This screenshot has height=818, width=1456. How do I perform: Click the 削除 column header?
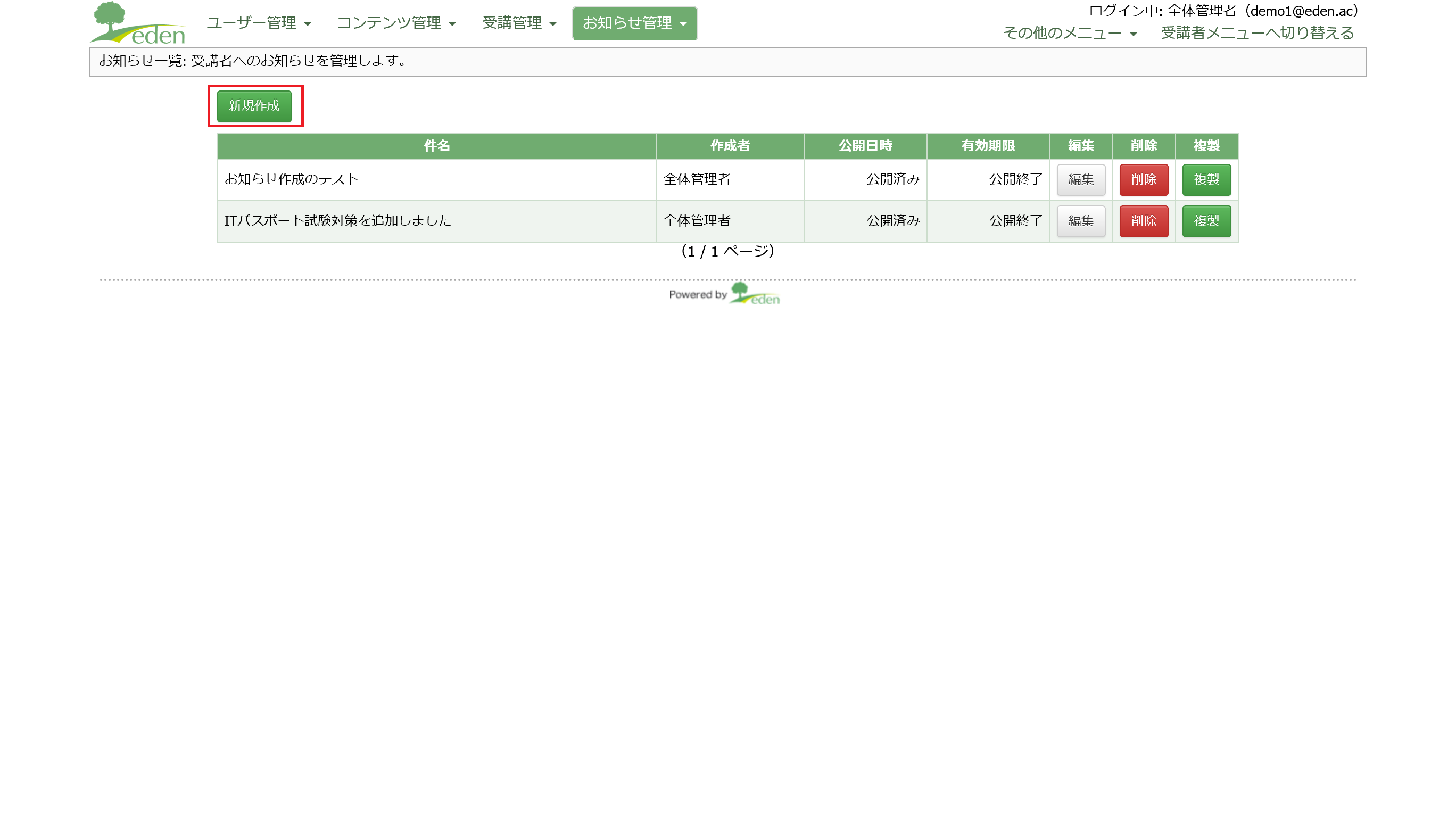(x=1144, y=146)
